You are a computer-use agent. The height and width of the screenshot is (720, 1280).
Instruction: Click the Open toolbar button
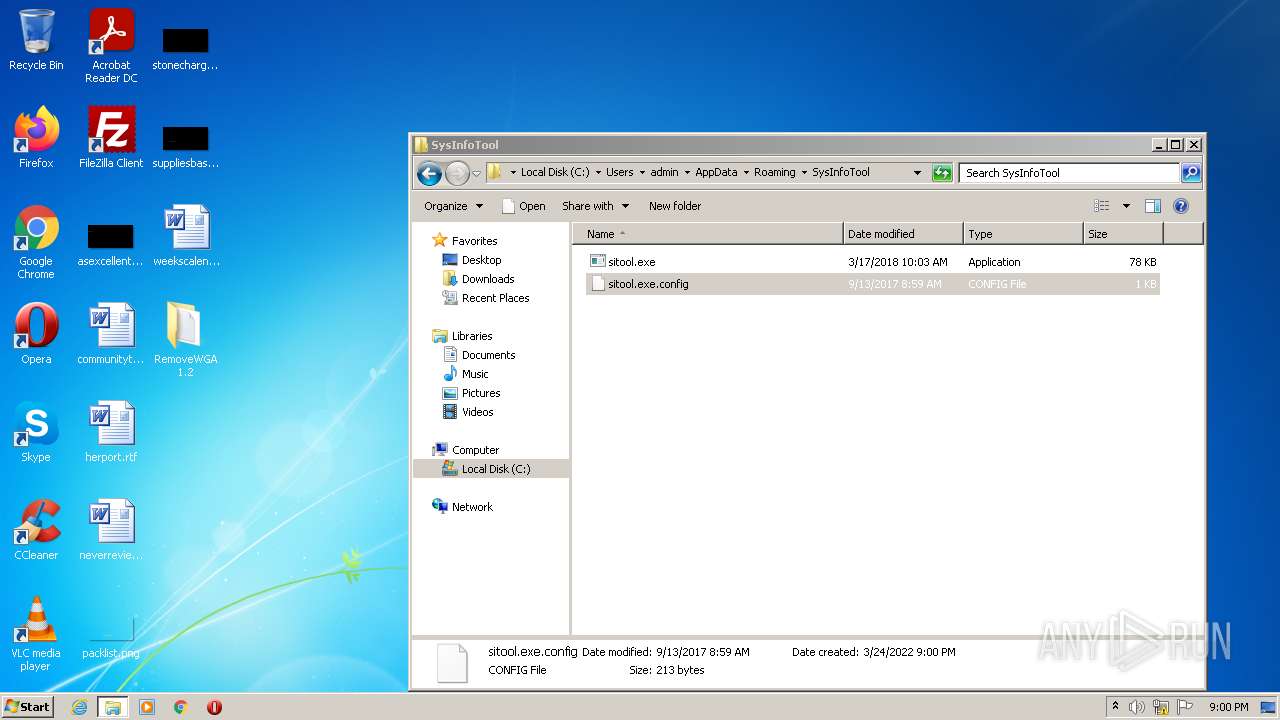click(x=523, y=206)
